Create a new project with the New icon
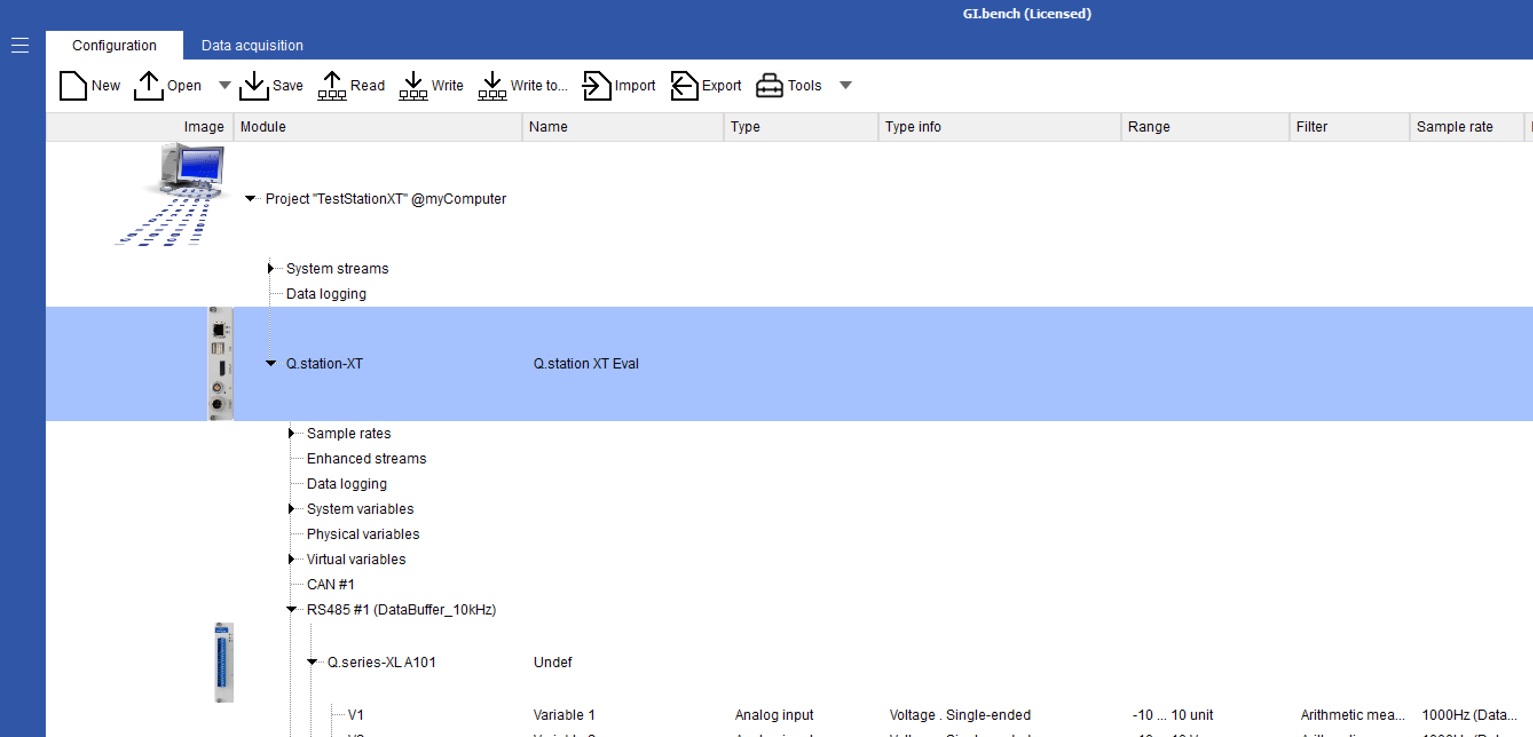1533x737 pixels. pyautogui.click(x=73, y=85)
